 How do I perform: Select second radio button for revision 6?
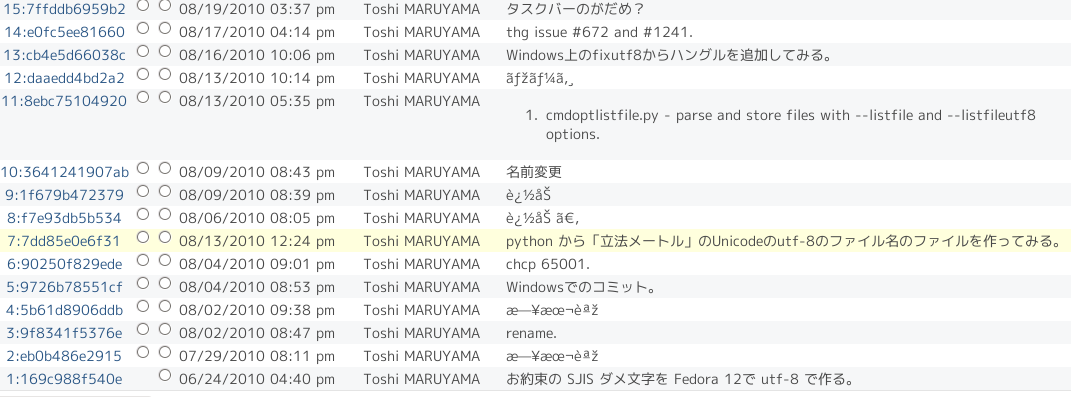[165, 260]
